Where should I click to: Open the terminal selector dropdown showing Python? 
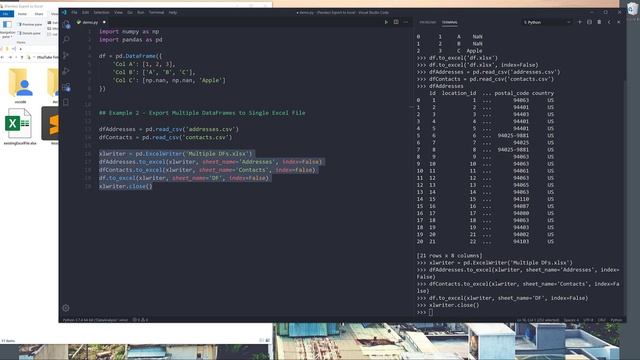click(547, 22)
